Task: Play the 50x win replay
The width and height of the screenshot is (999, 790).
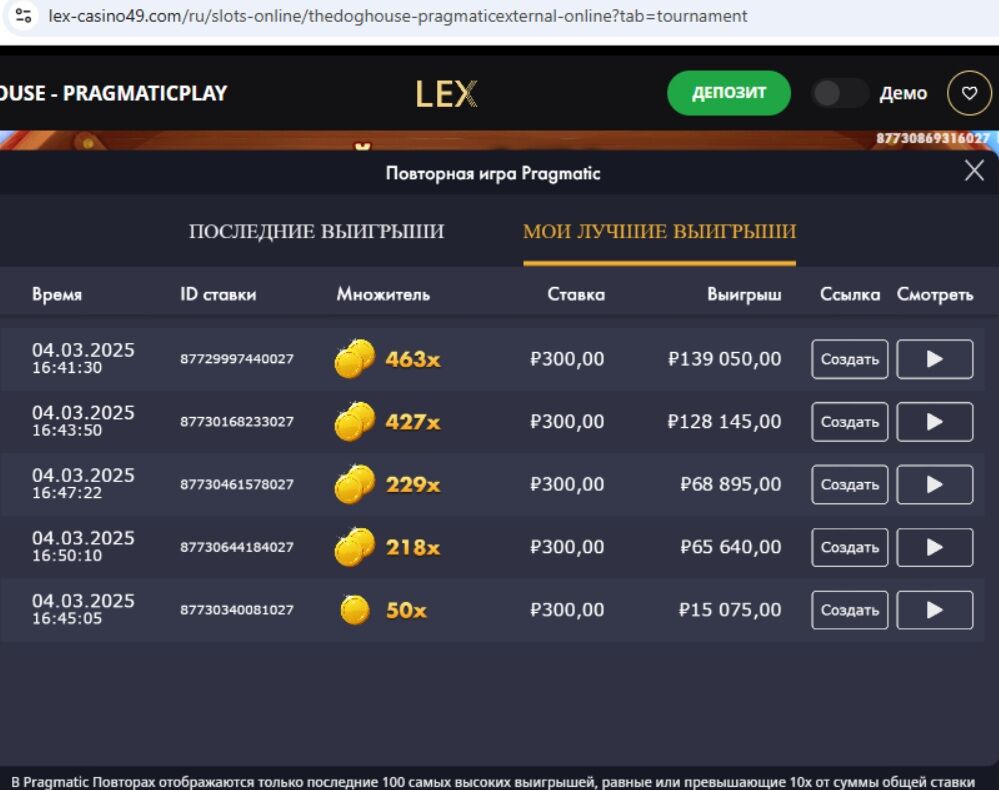Action: 934,610
